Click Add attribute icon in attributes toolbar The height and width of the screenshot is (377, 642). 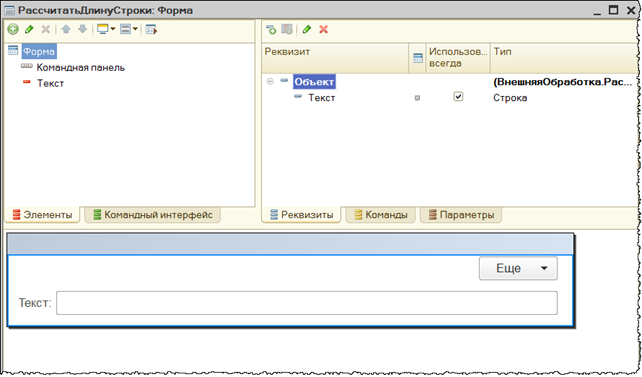(x=271, y=29)
